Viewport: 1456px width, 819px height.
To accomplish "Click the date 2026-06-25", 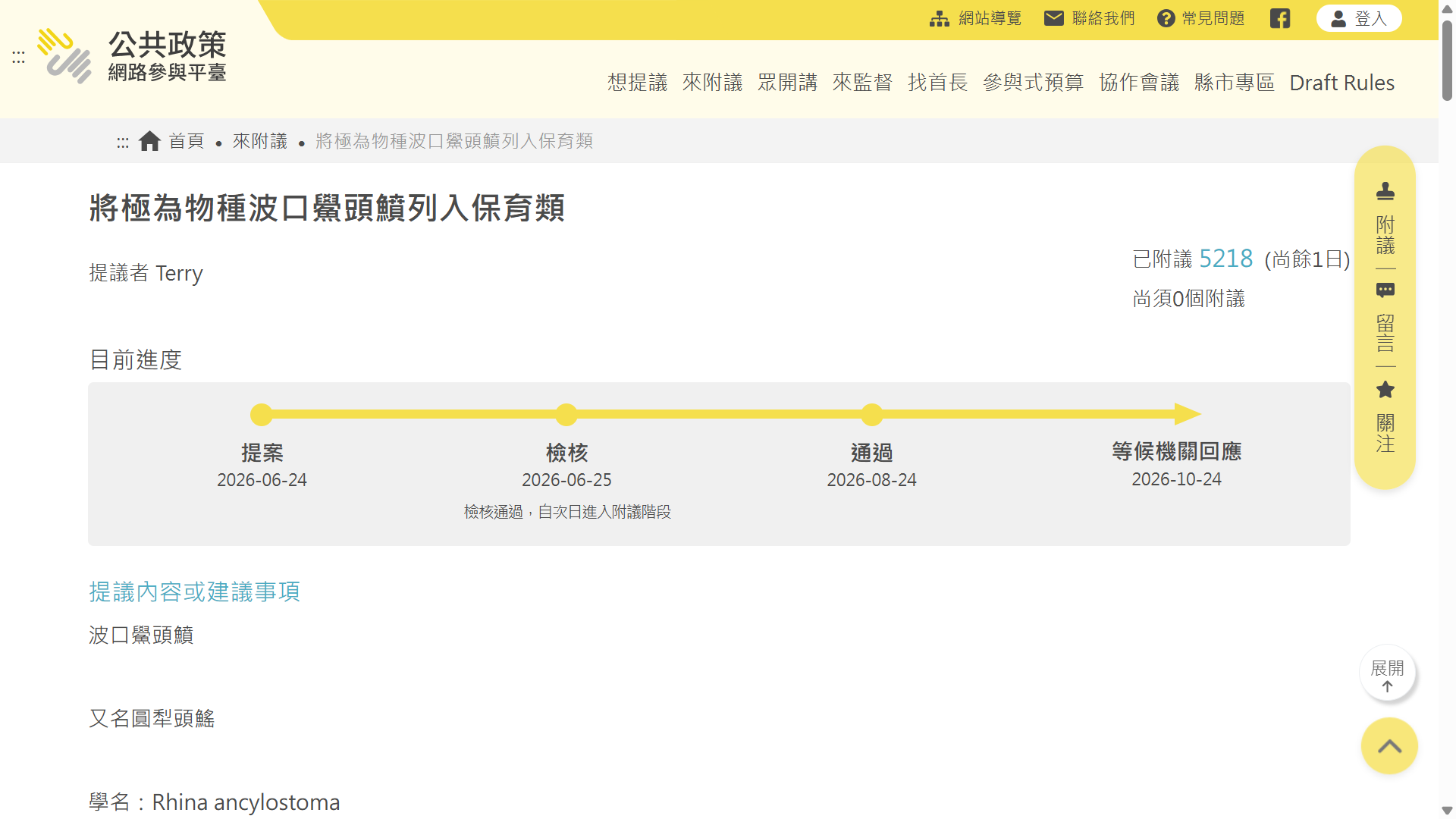I will pos(566,480).
